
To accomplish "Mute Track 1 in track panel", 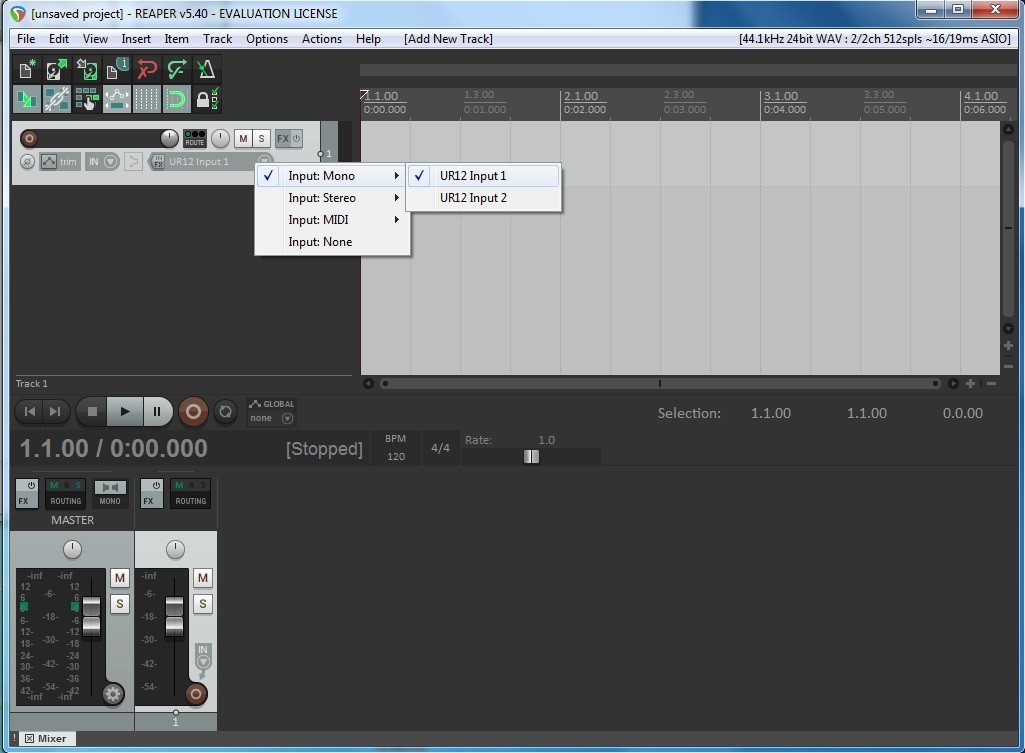I will pos(243,139).
